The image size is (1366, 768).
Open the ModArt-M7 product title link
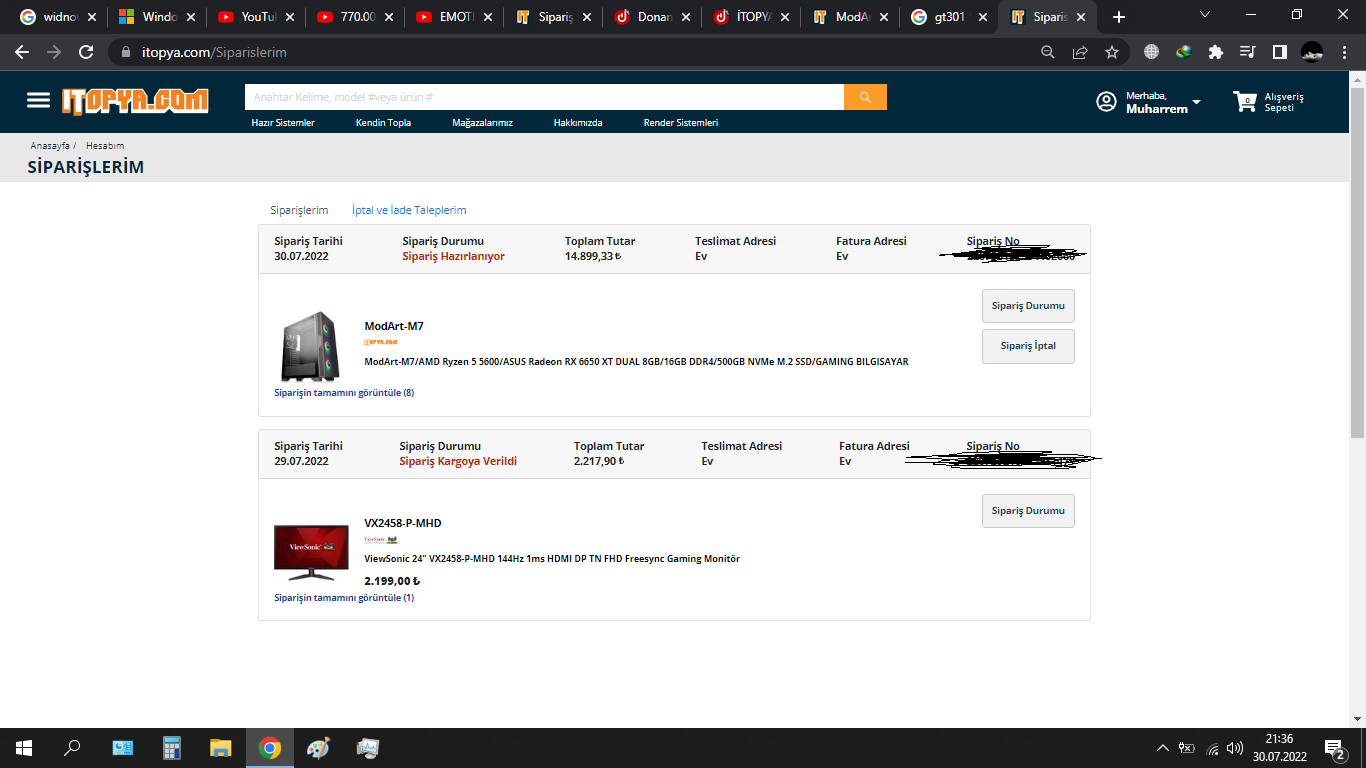click(394, 326)
